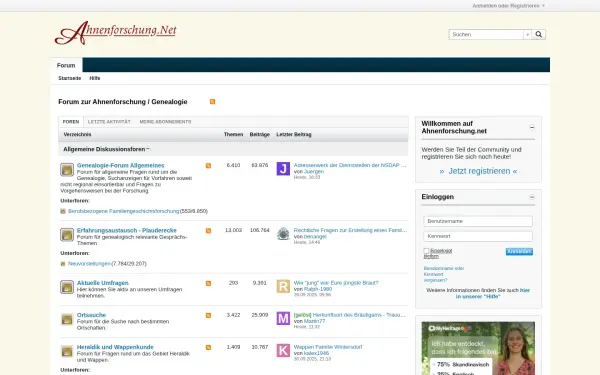
Task: Collapse the Einloggen box
Action: [x=532, y=197]
